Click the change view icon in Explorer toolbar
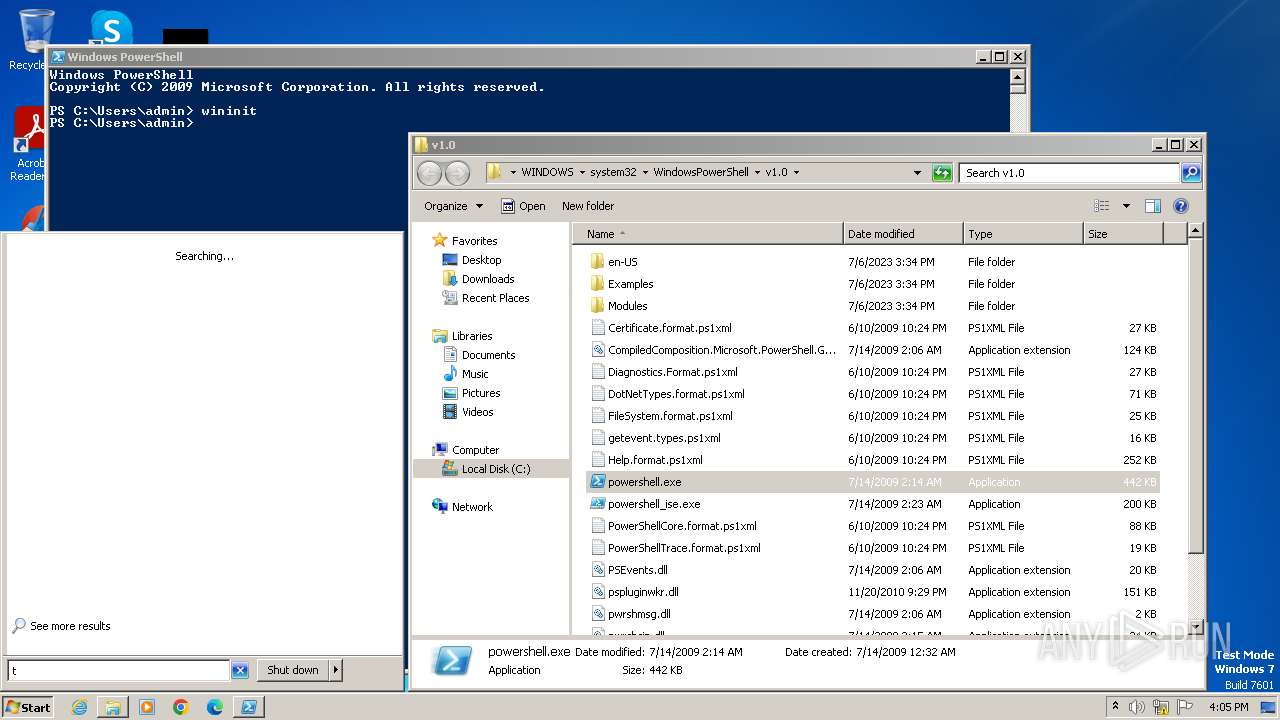The height and width of the screenshot is (720, 1280). 1102,206
